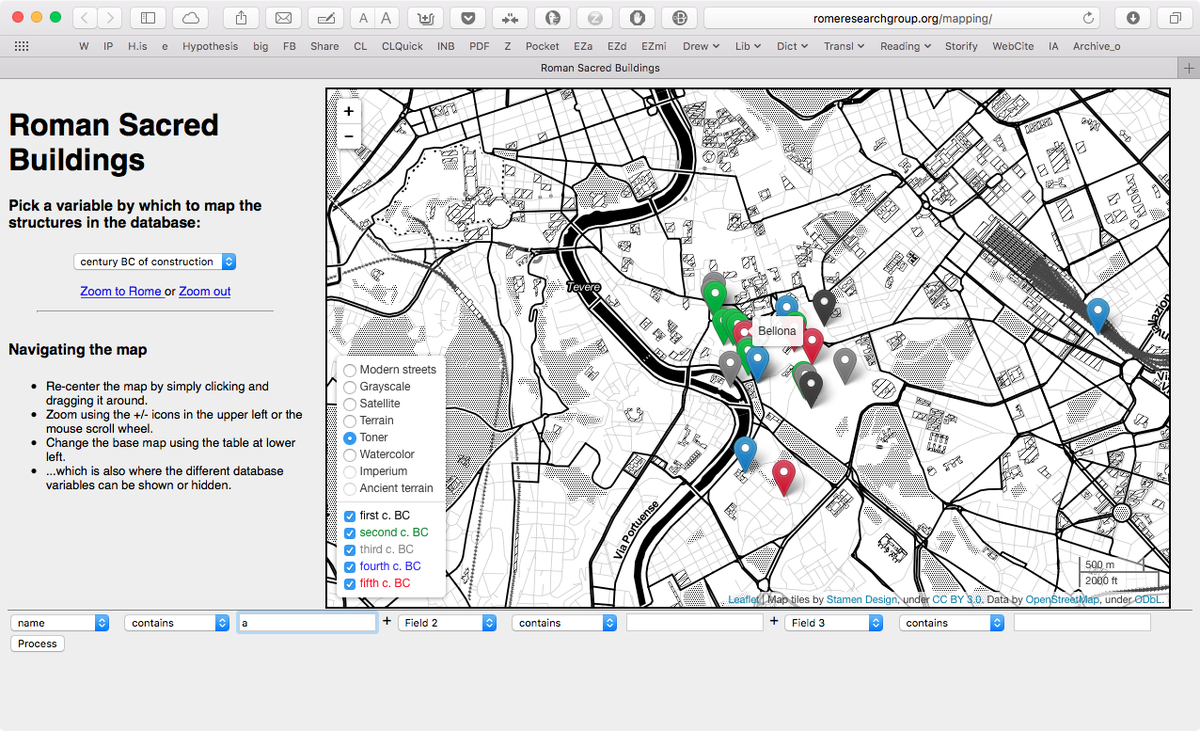Uncheck the "first c. BC" checkbox
Viewport: 1200px width, 731px height.
click(350, 515)
